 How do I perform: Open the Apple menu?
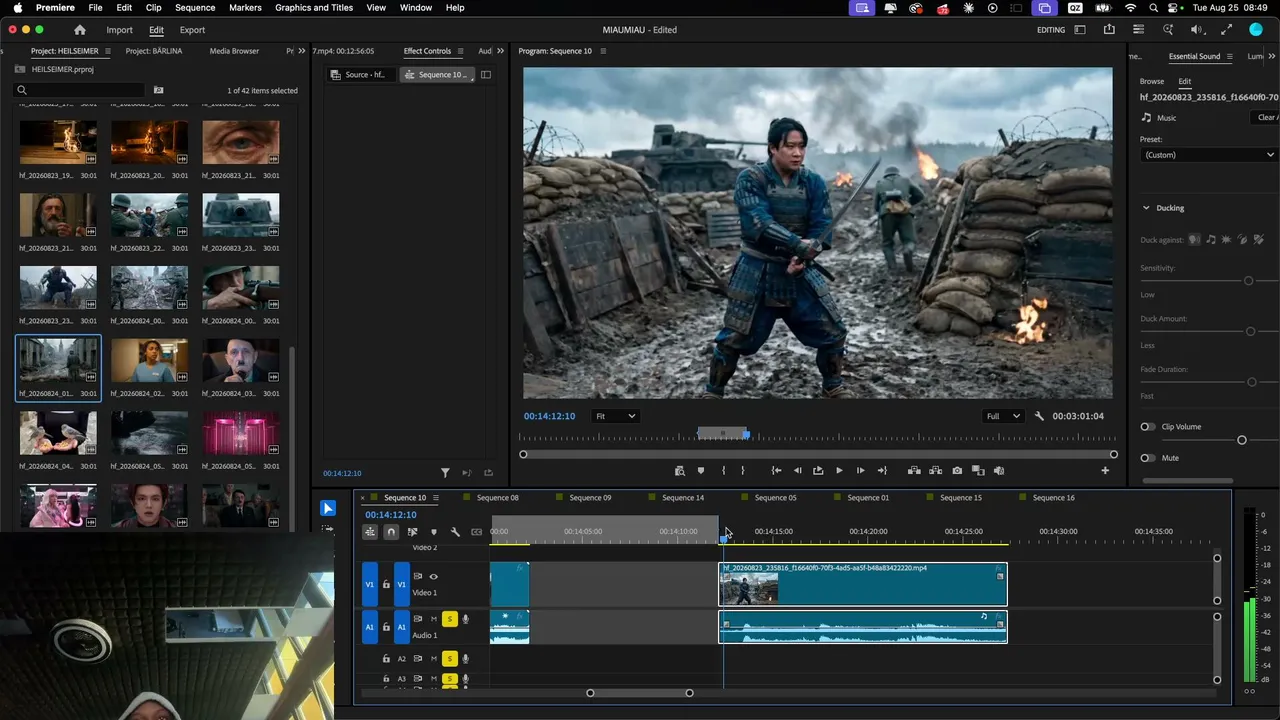tap(18, 8)
